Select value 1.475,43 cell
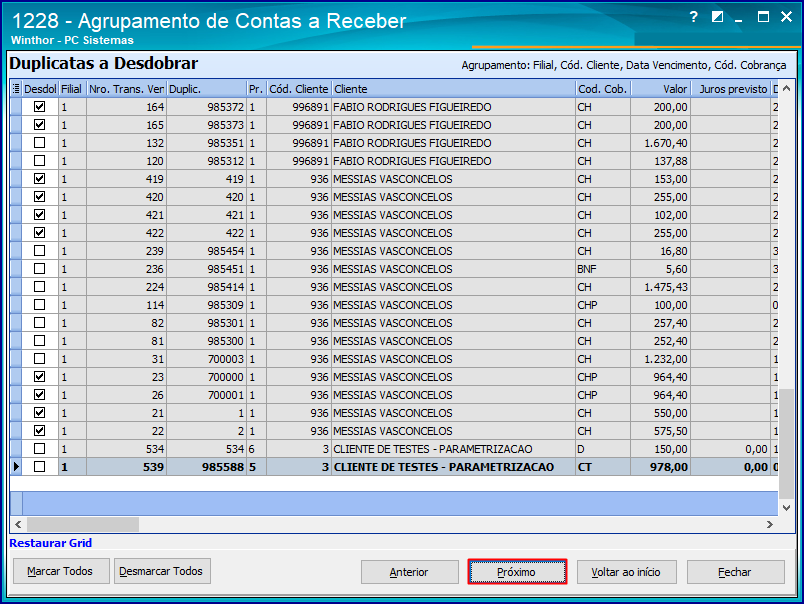This screenshot has height=604, width=804. click(660, 287)
